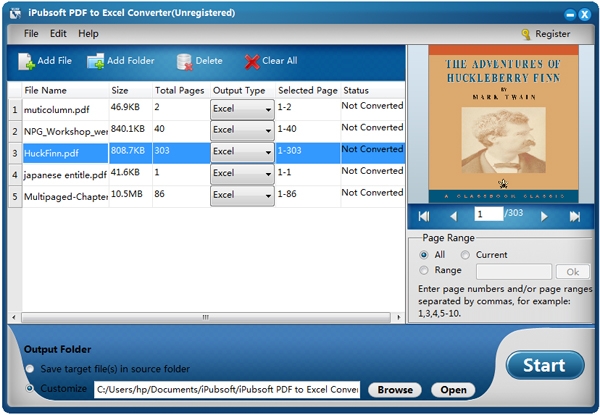Click the Start conversion button
This screenshot has width=600, height=415.
545,365
